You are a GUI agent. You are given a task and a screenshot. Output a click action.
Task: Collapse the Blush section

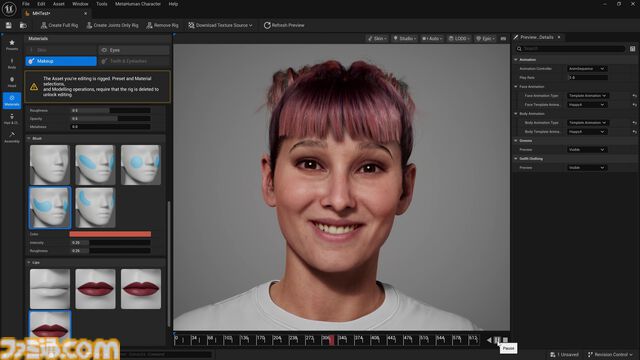[x=29, y=138]
